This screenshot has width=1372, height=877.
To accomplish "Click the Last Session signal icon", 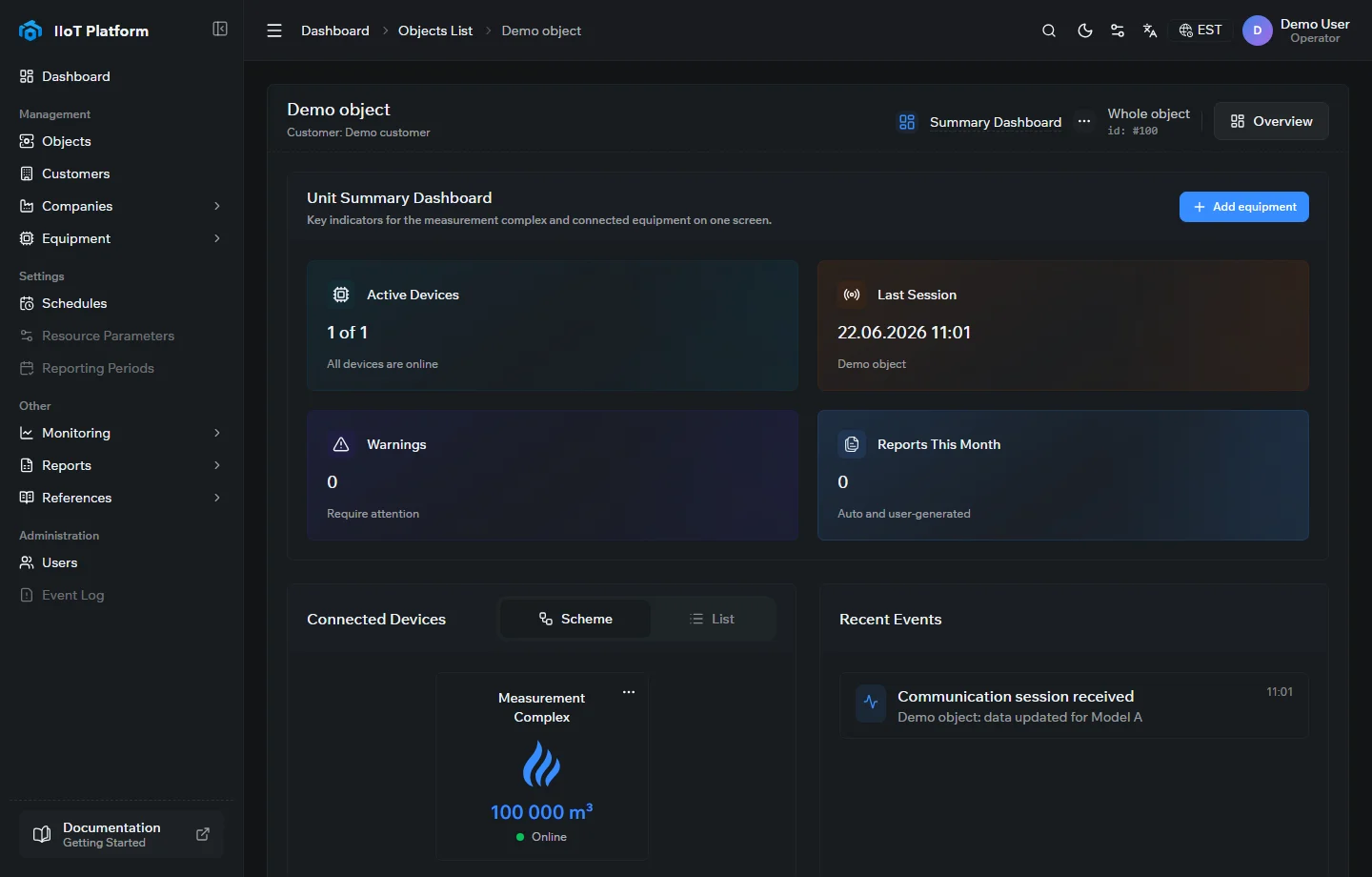I will click(852, 295).
